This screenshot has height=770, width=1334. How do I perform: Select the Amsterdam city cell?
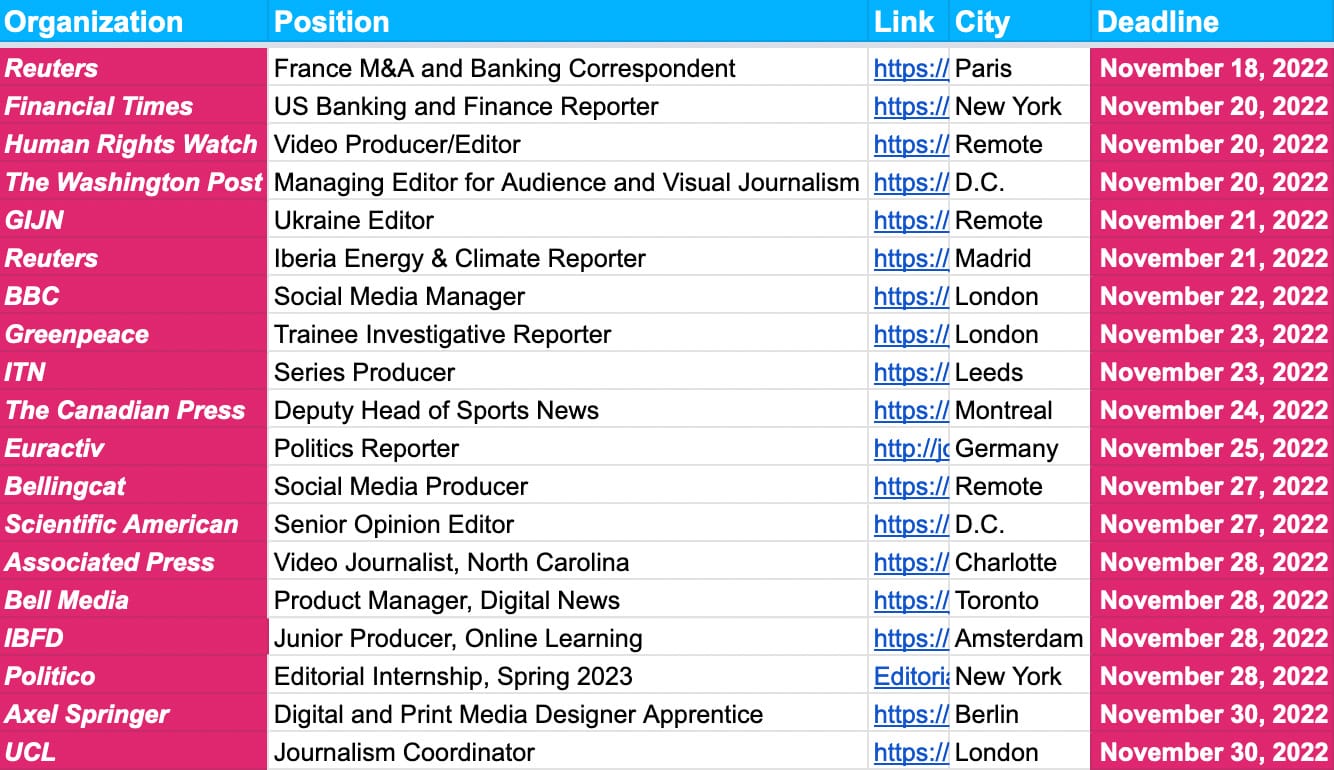(x=1018, y=638)
